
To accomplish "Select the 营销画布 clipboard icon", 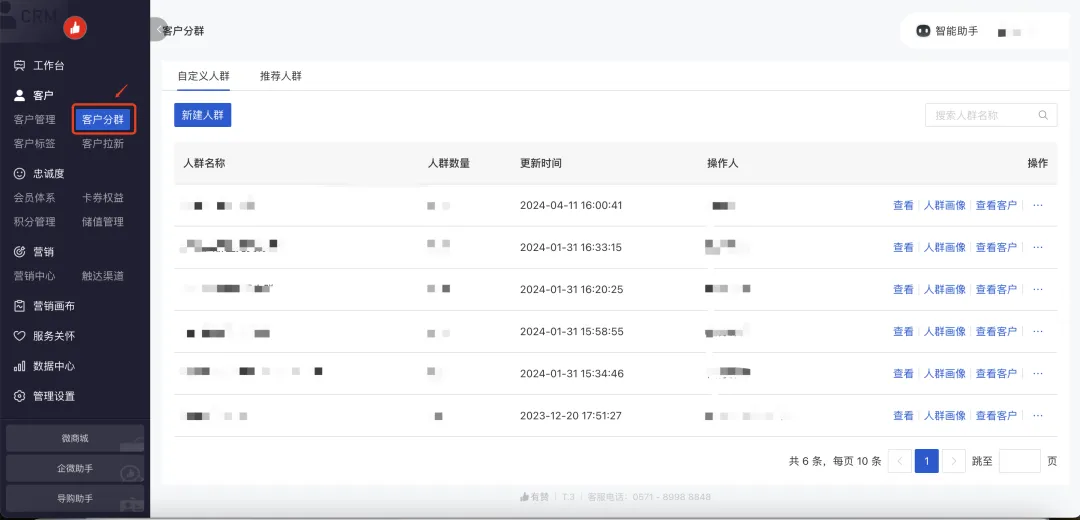I will tap(19, 306).
